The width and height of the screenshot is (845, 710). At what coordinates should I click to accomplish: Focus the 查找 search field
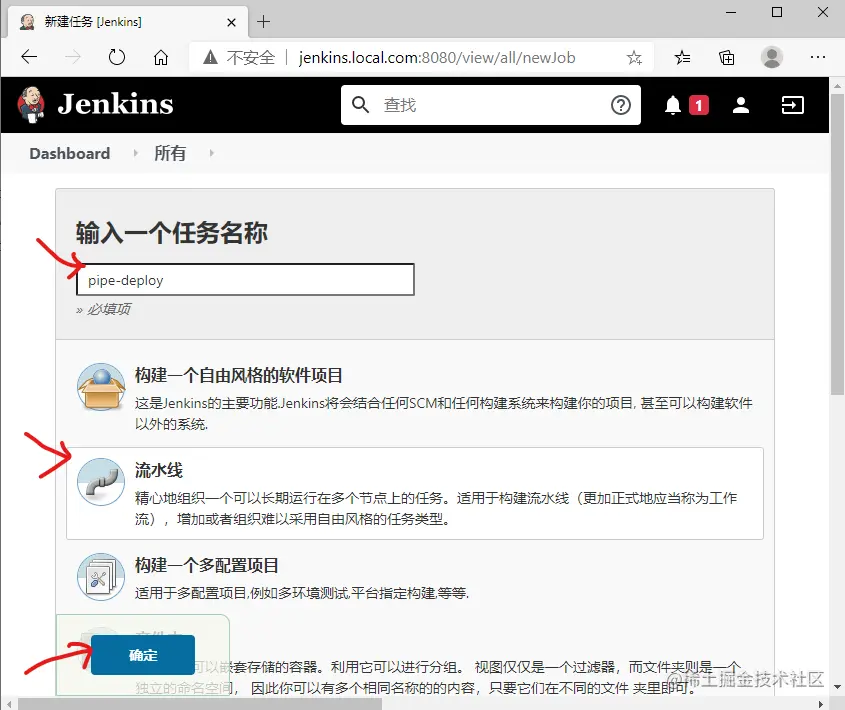coord(490,105)
